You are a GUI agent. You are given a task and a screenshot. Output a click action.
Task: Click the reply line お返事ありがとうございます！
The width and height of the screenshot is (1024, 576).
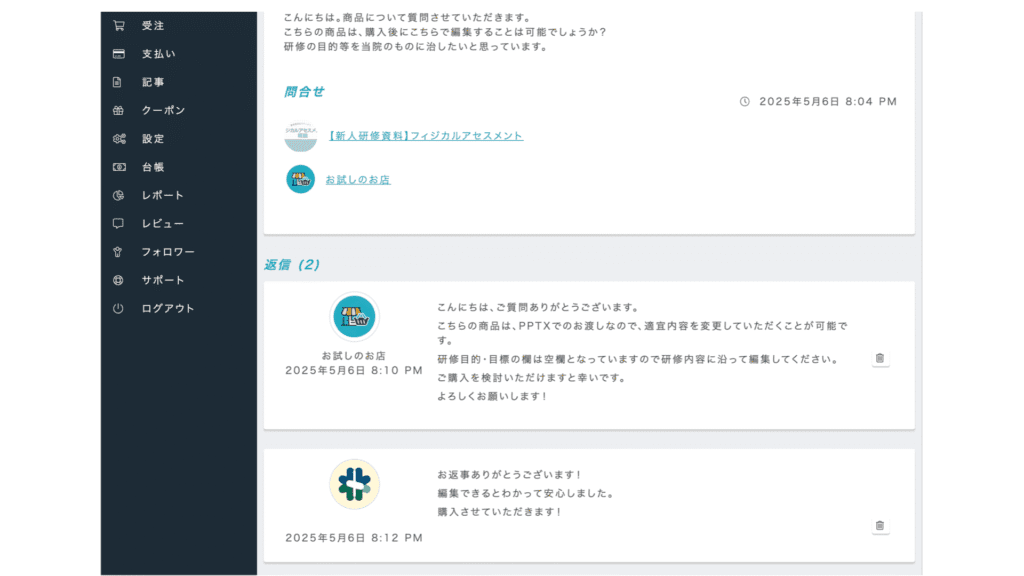point(510,475)
